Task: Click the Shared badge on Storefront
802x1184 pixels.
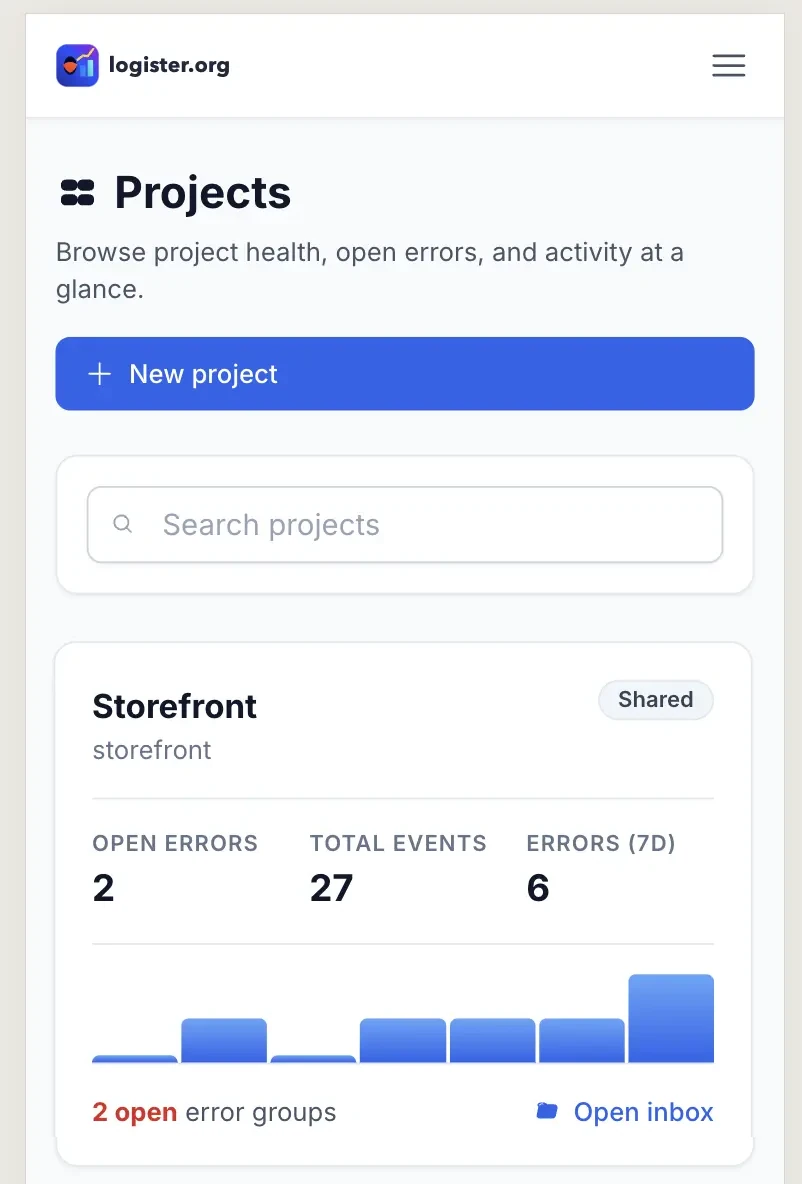Action: pos(655,700)
